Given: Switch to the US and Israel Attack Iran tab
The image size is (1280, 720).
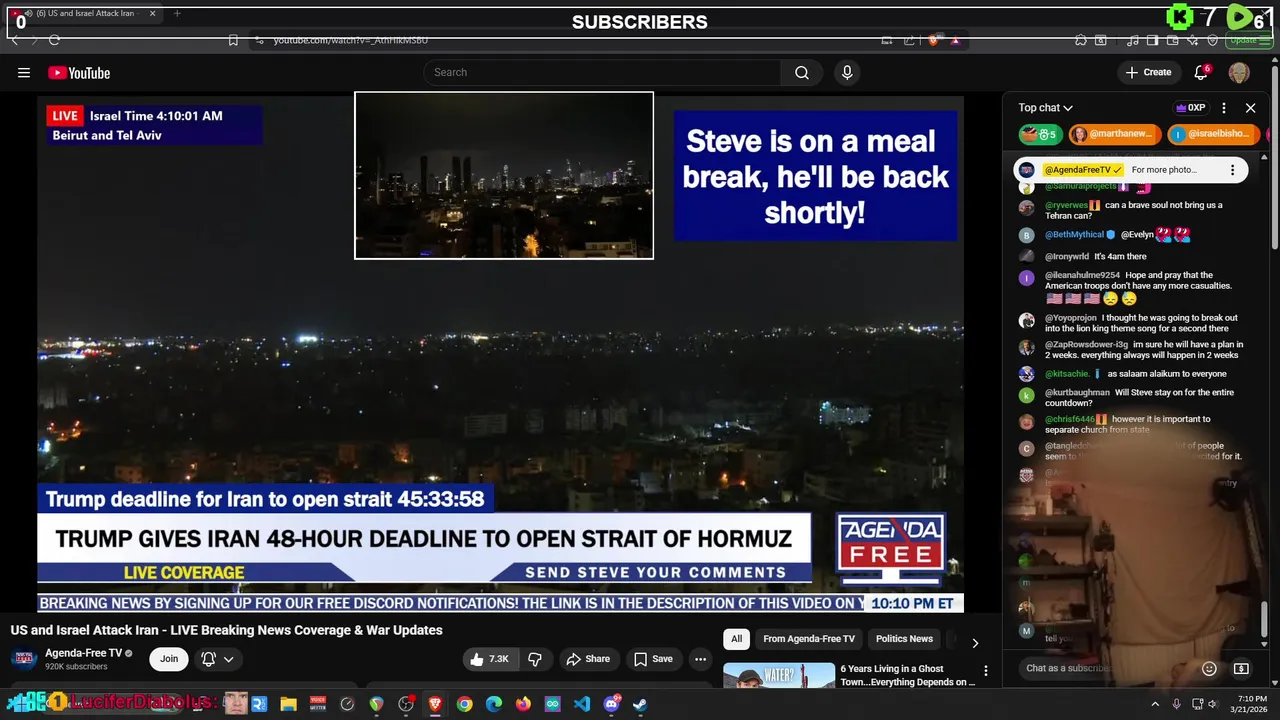Looking at the screenshot, I should (x=84, y=14).
